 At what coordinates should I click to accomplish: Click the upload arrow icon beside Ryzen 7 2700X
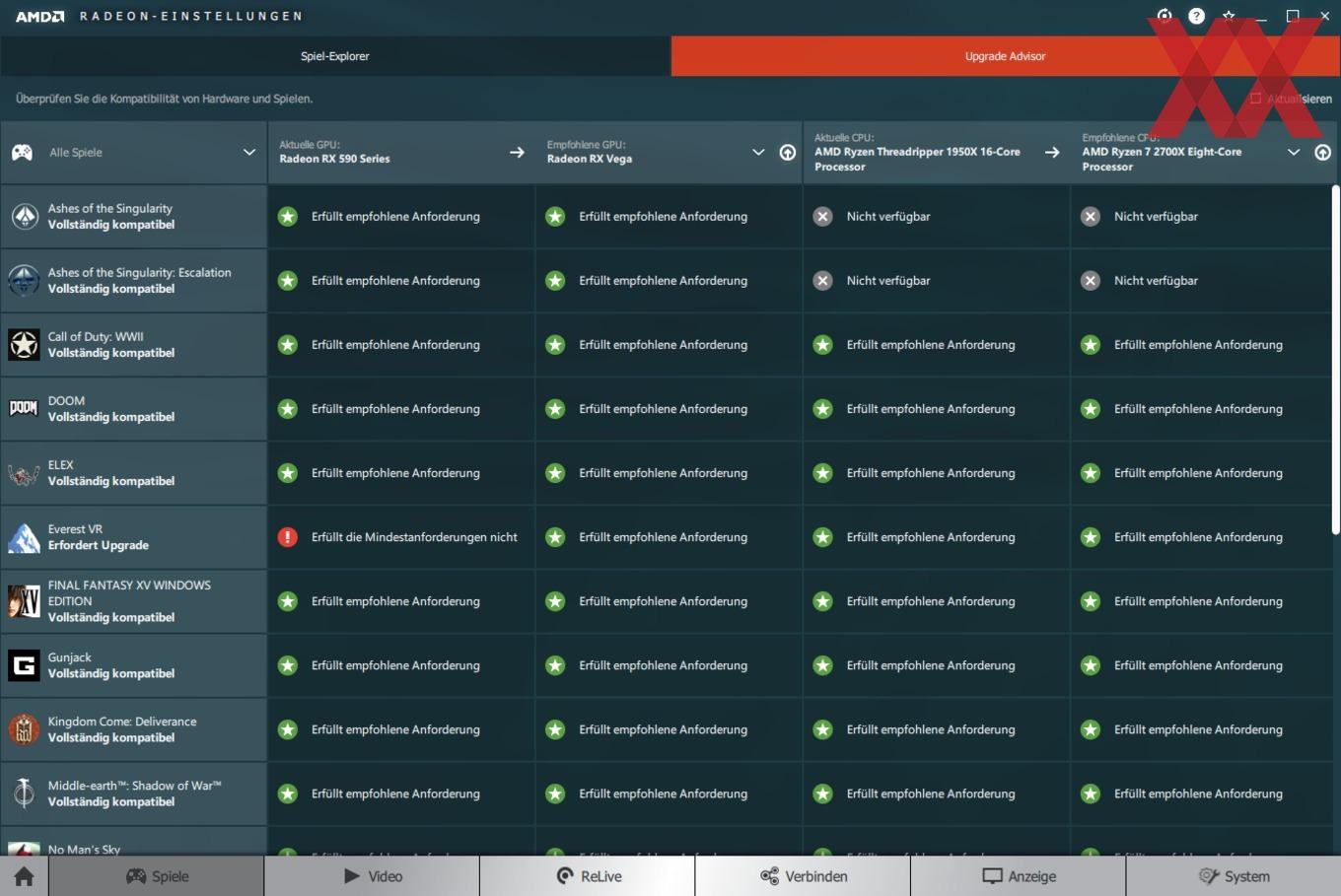pos(1323,152)
